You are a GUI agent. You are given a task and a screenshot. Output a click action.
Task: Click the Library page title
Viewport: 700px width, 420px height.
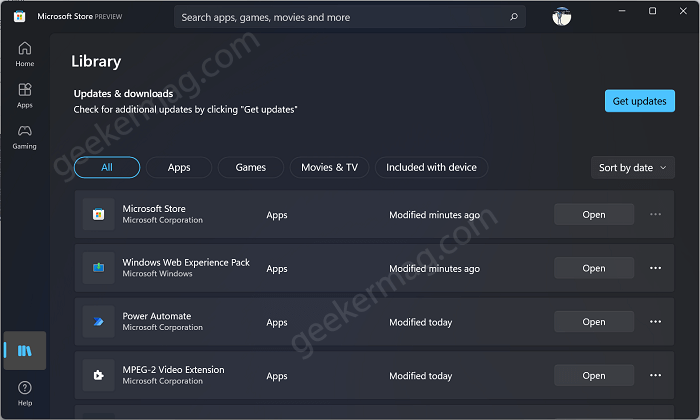coord(96,61)
